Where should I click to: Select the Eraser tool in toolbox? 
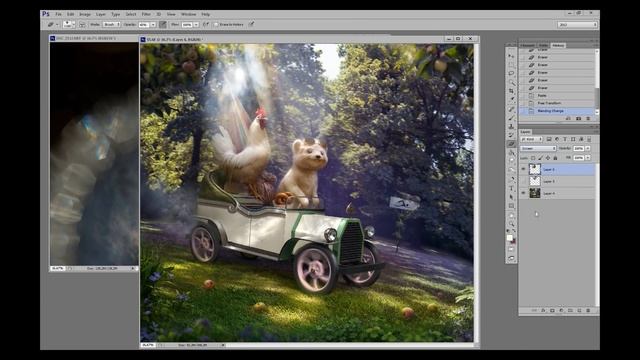(x=511, y=144)
